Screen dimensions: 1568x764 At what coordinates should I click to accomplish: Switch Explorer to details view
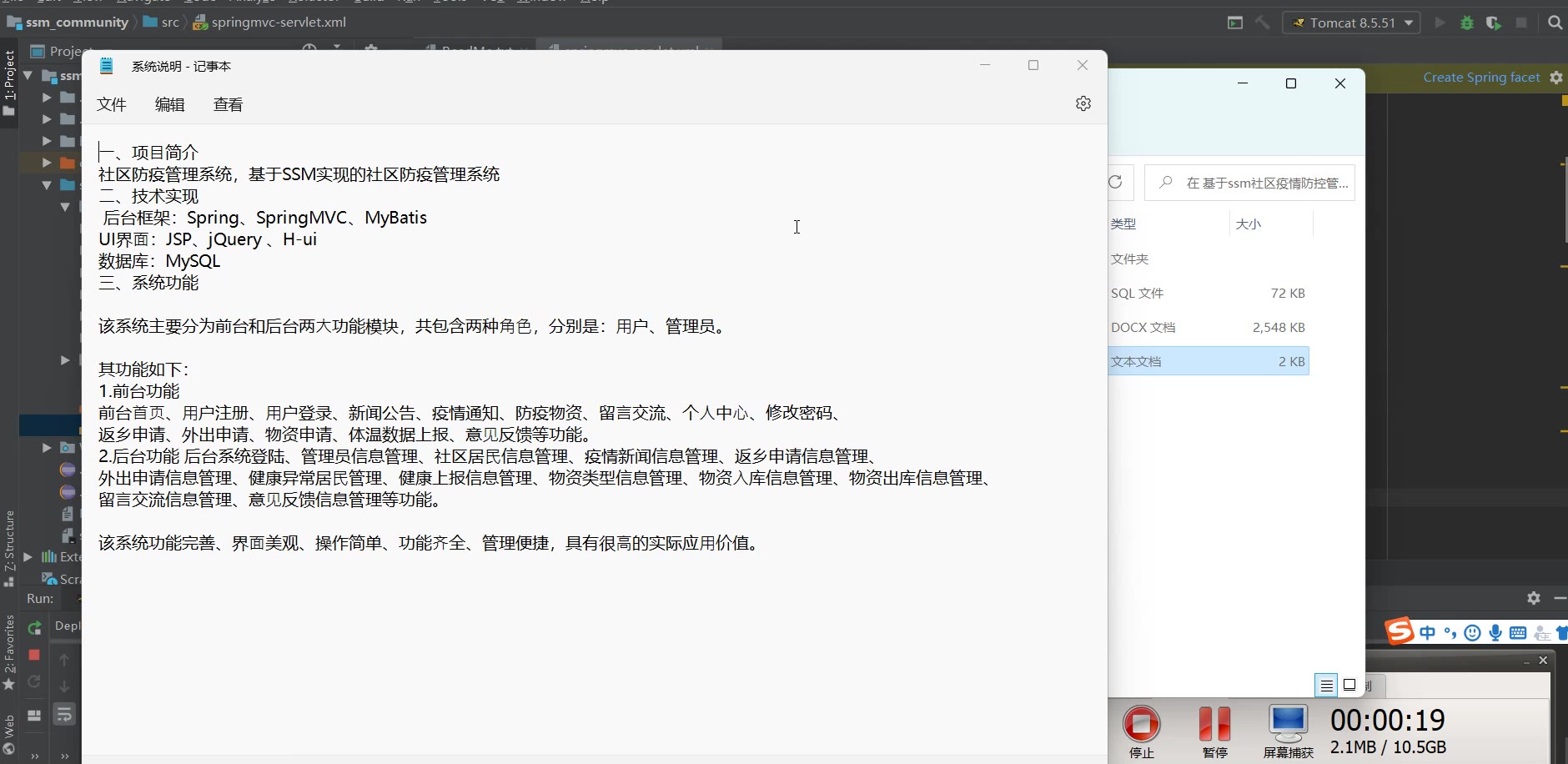[1326, 686]
